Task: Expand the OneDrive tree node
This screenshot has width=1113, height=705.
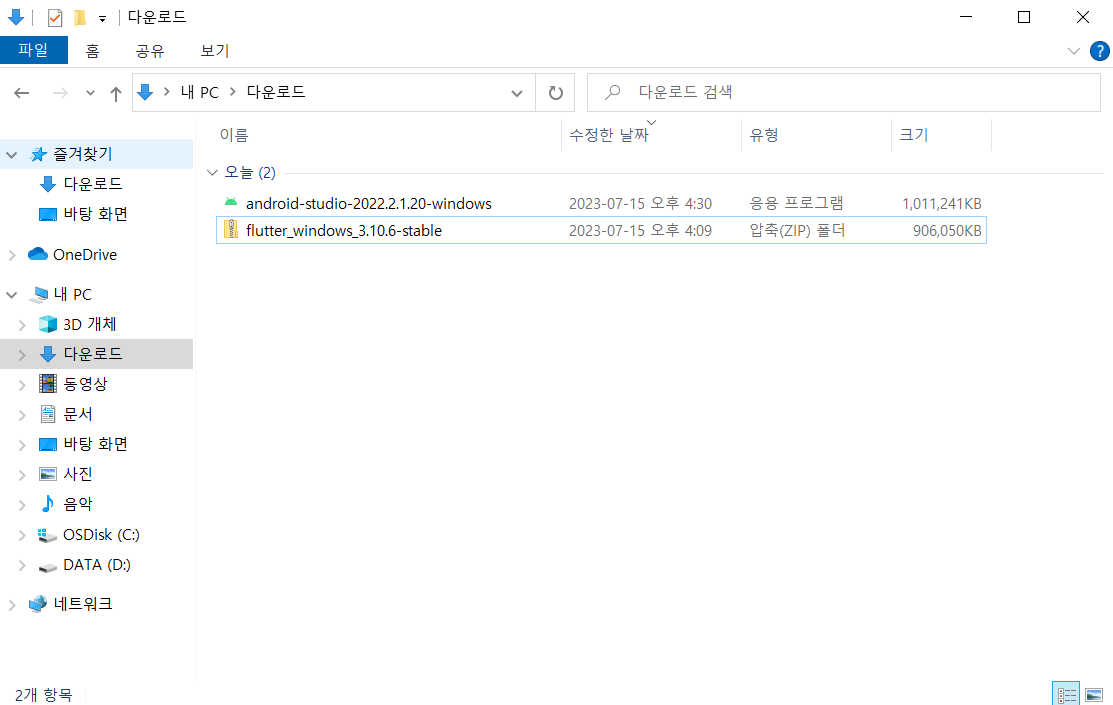Action: point(11,255)
